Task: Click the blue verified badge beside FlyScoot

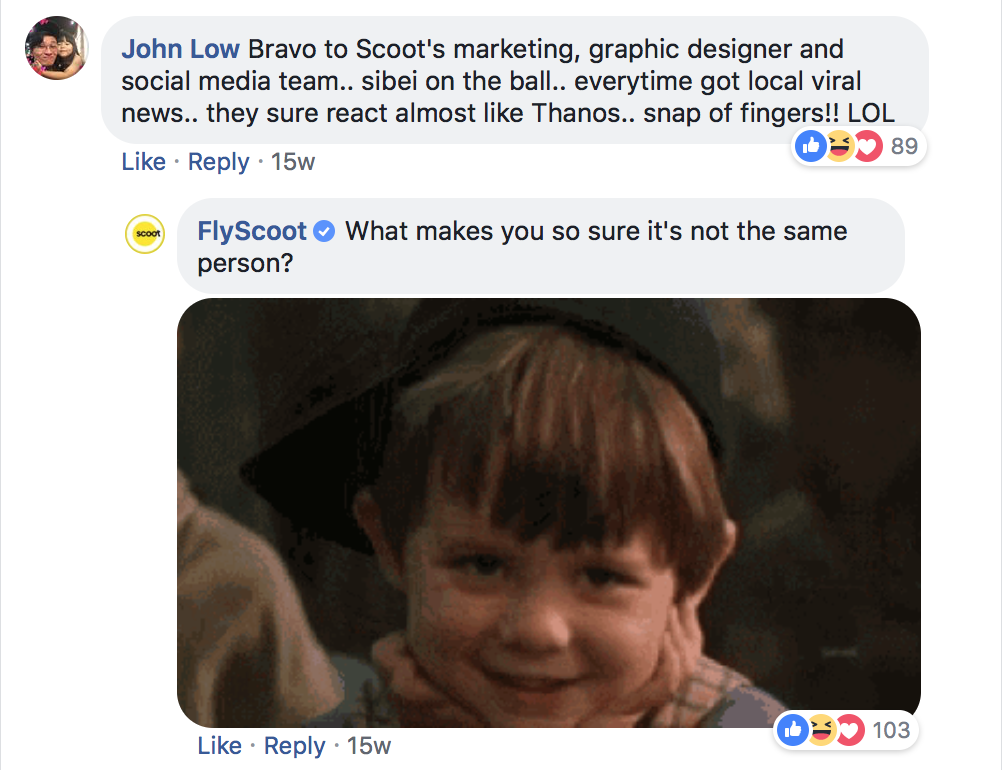Action: (324, 232)
